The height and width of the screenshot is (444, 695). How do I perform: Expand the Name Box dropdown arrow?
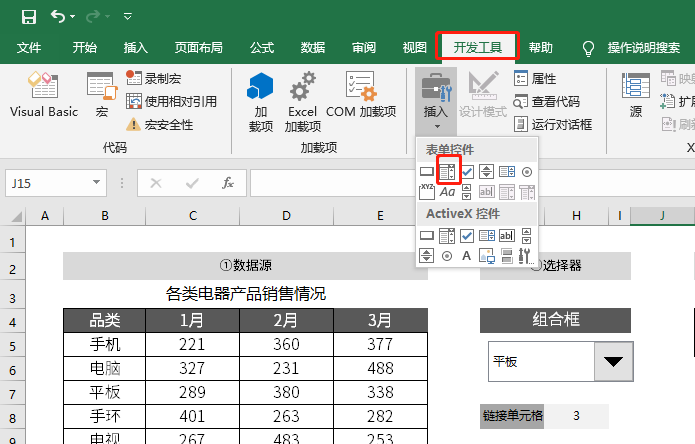(x=96, y=183)
